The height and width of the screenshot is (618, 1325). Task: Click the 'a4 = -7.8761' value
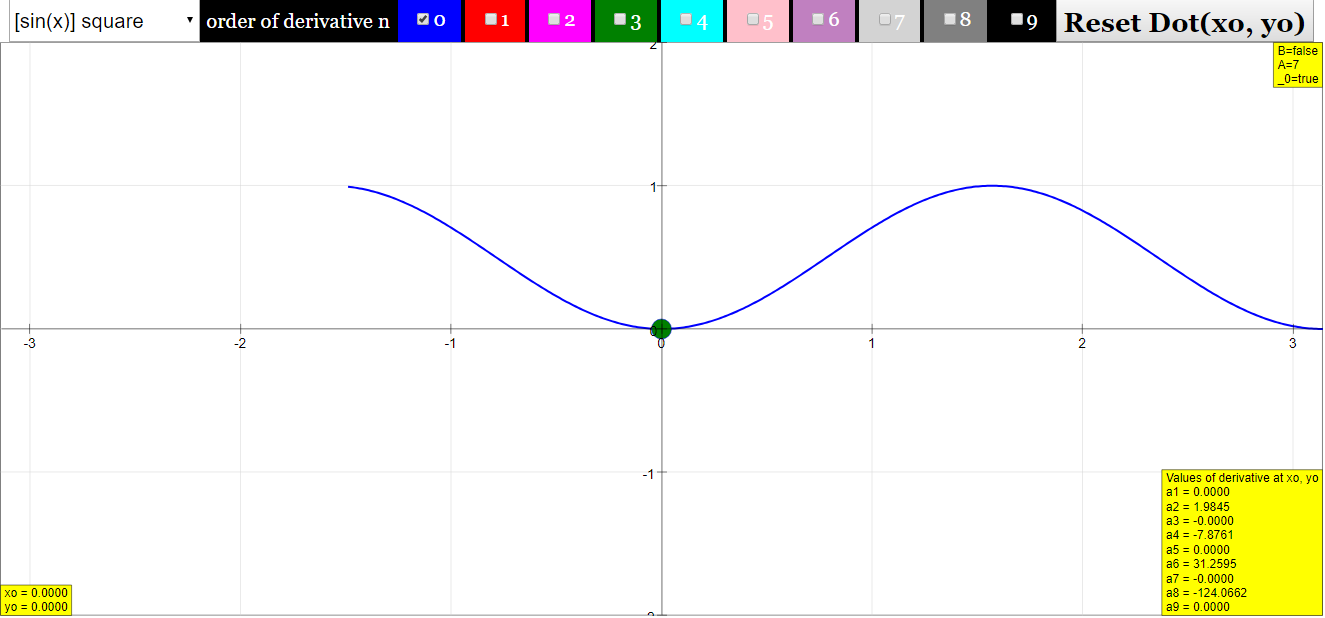click(1200, 535)
